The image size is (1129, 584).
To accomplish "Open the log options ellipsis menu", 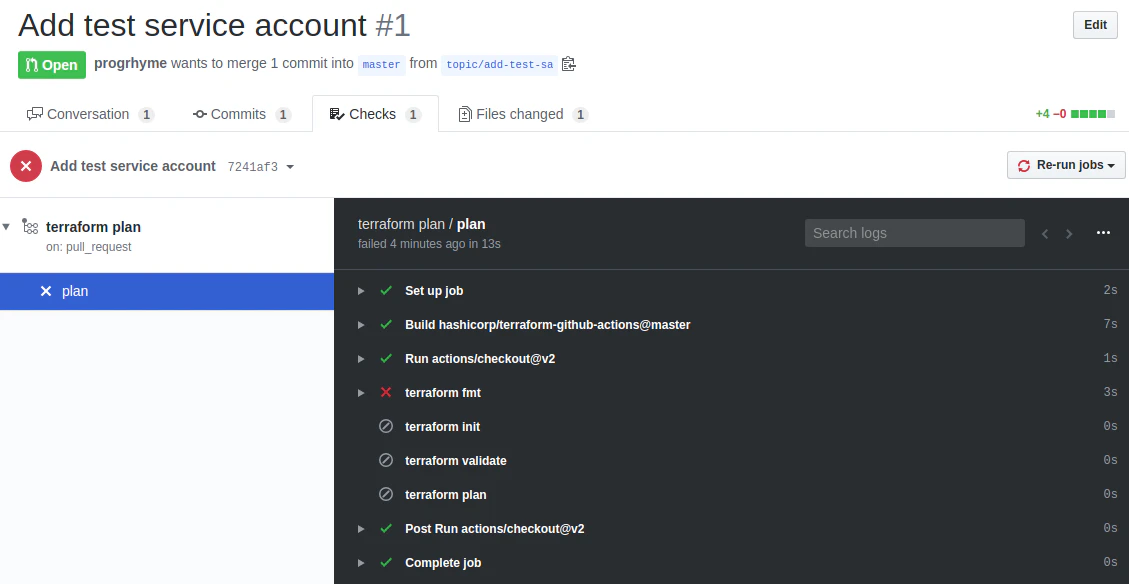I will click(x=1103, y=233).
